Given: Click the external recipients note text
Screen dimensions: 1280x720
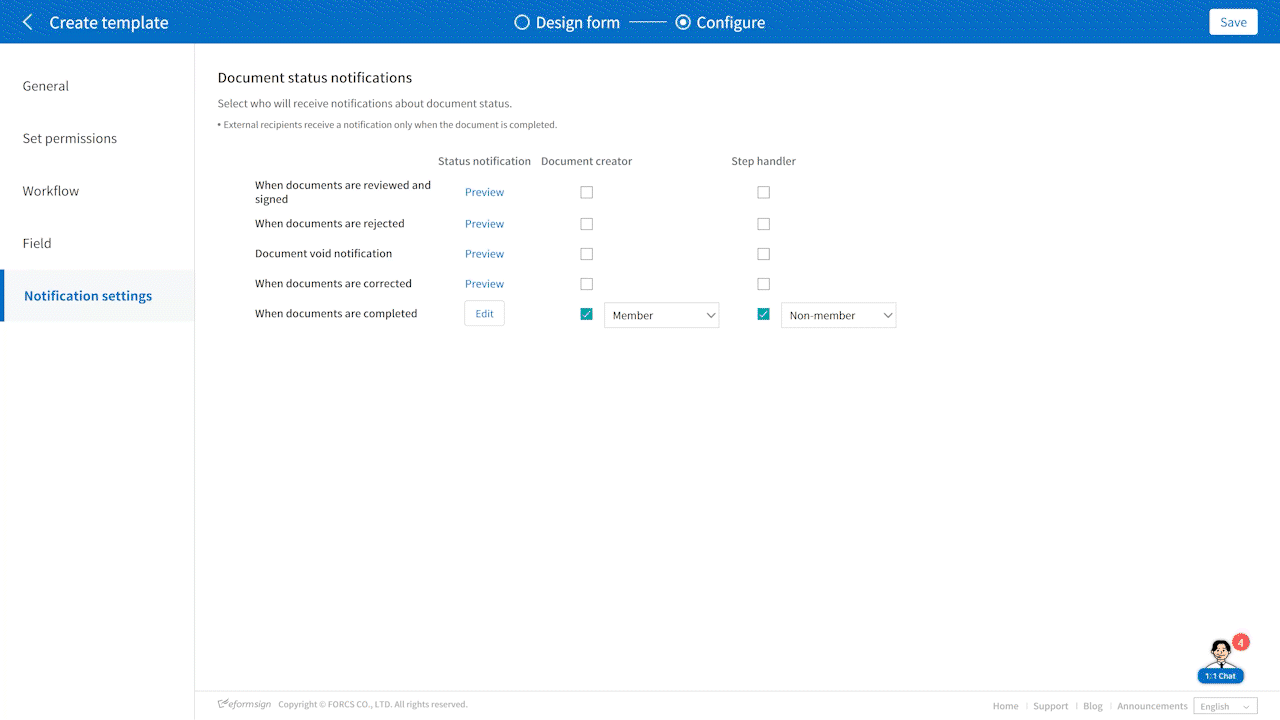Looking at the screenshot, I should tap(388, 125).
